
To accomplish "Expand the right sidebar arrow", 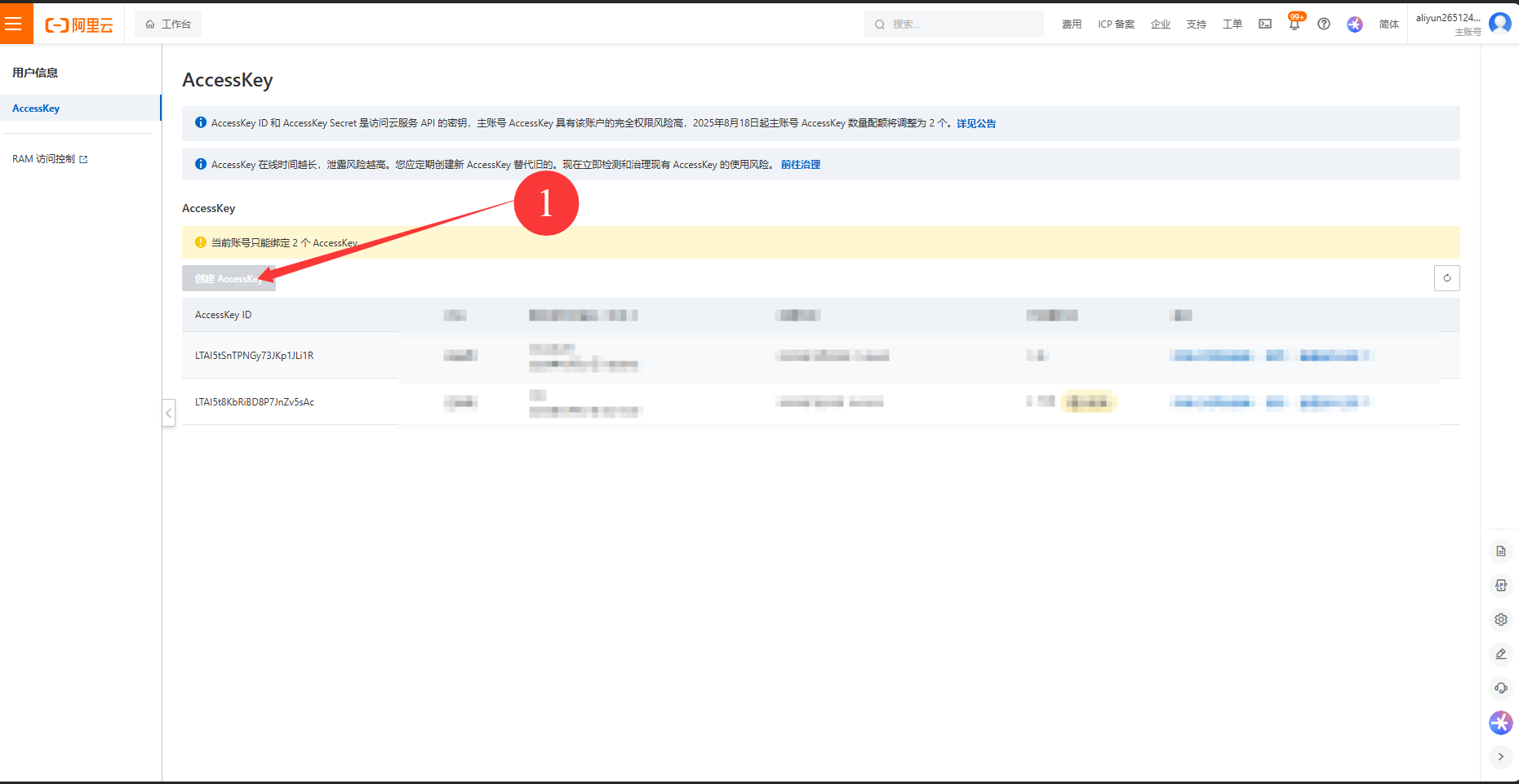I will (1500, 756).
